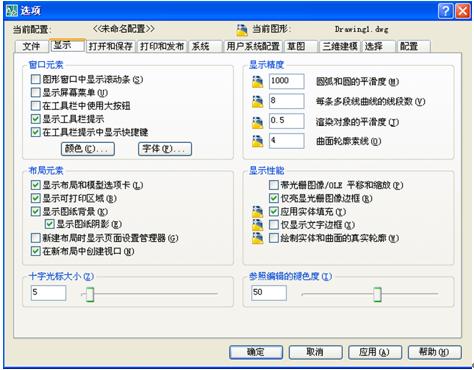Image resolution: width=474 pixels, height=370 pixels.
Task: Enable 图形窗口中显示滚动条 checkbox
Action: tap(35, 79)
